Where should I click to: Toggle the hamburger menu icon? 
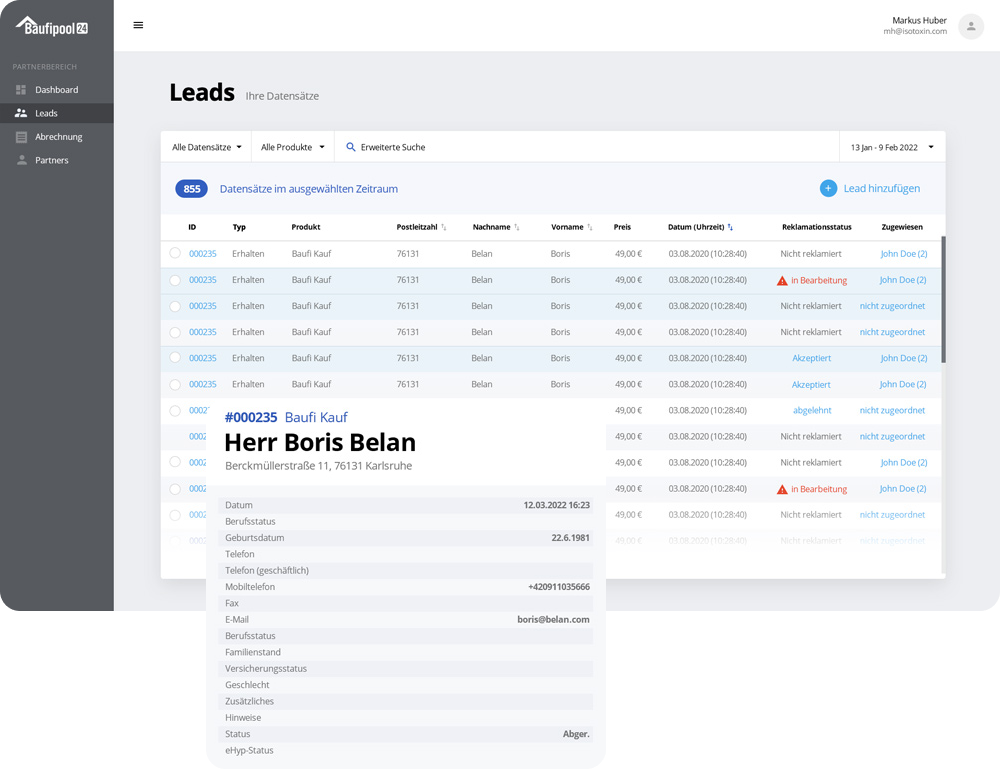click(138, 26)
